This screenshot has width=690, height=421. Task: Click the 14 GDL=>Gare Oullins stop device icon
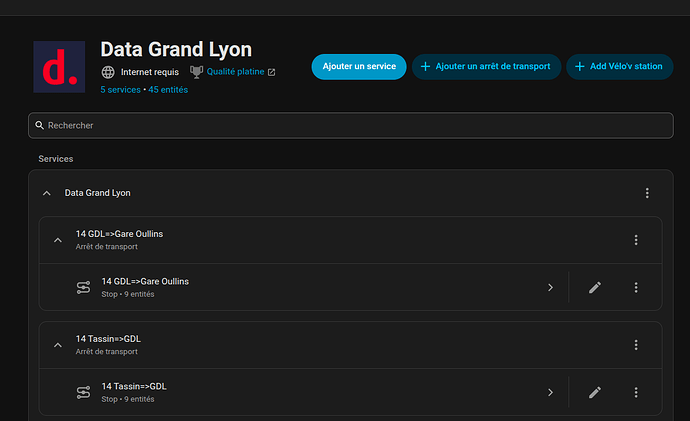coord(83,287)
